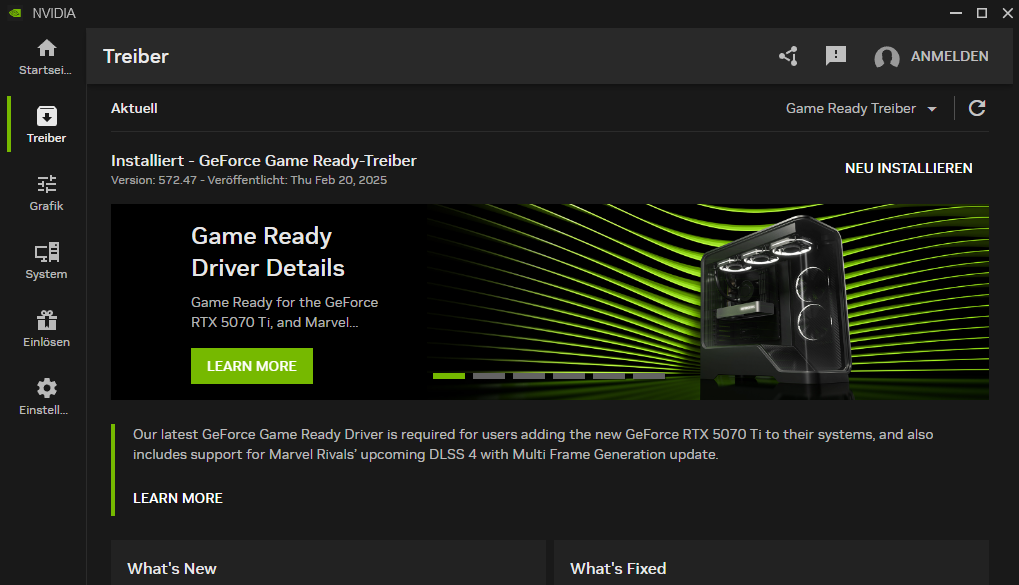This screenshot has height=585, width=1019.
Task: Click version 572.47 release text
Action: click(x=249, y=180)
